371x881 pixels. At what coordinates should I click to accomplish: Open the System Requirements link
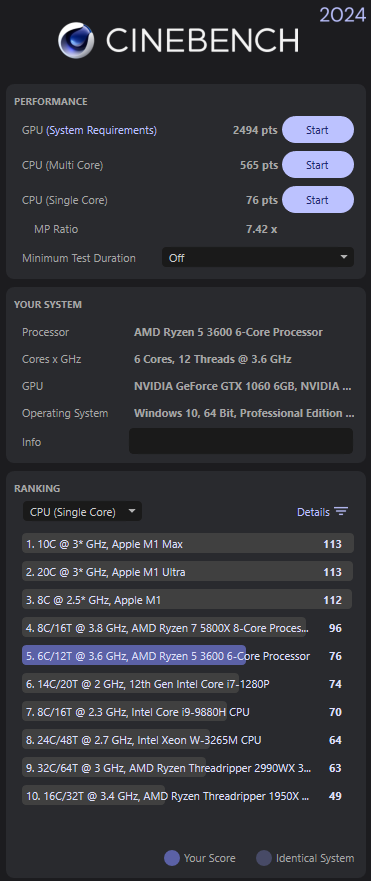pos(101,130)
